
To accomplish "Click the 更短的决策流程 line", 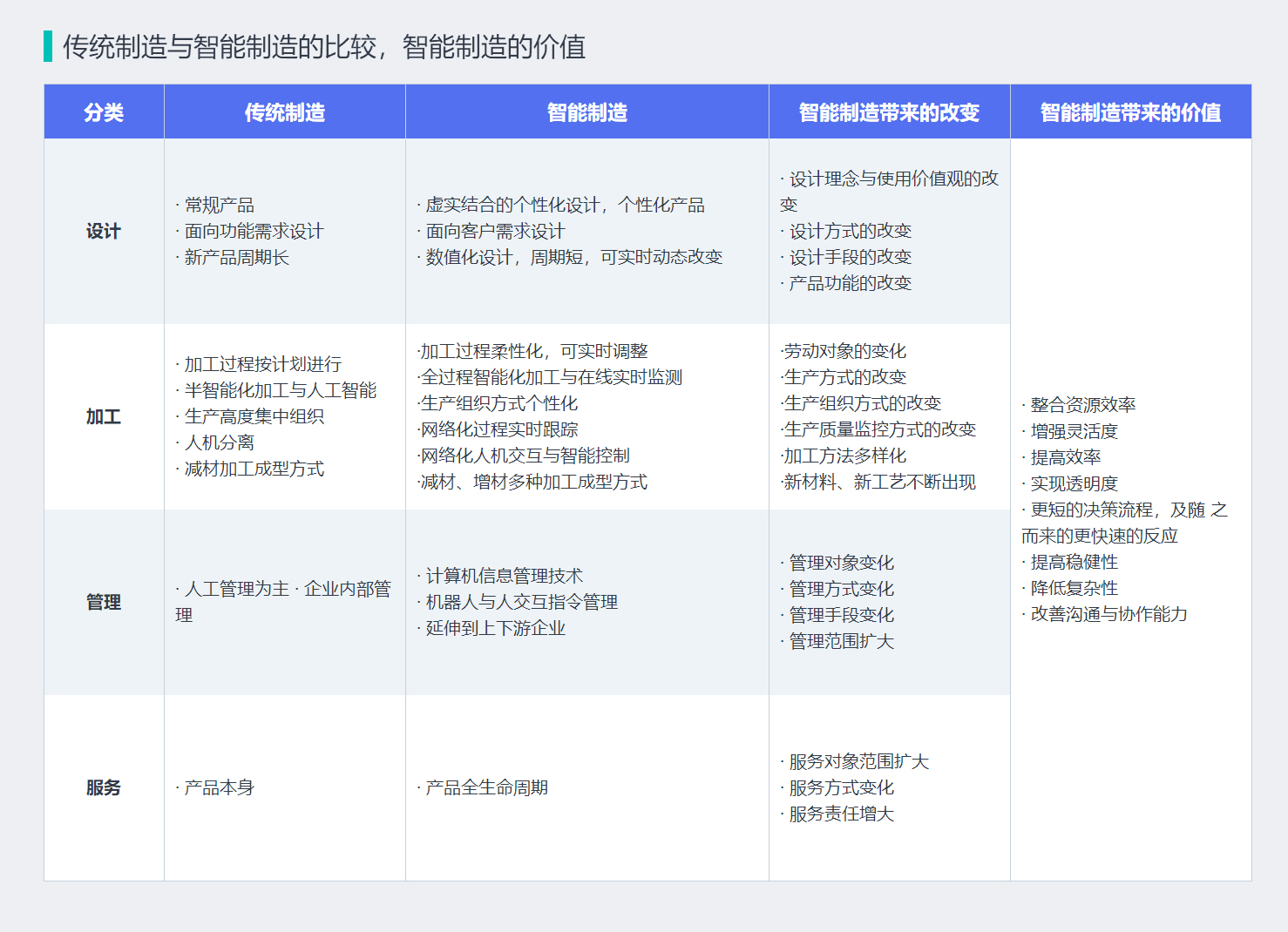I will click(x=1125, y=523).
